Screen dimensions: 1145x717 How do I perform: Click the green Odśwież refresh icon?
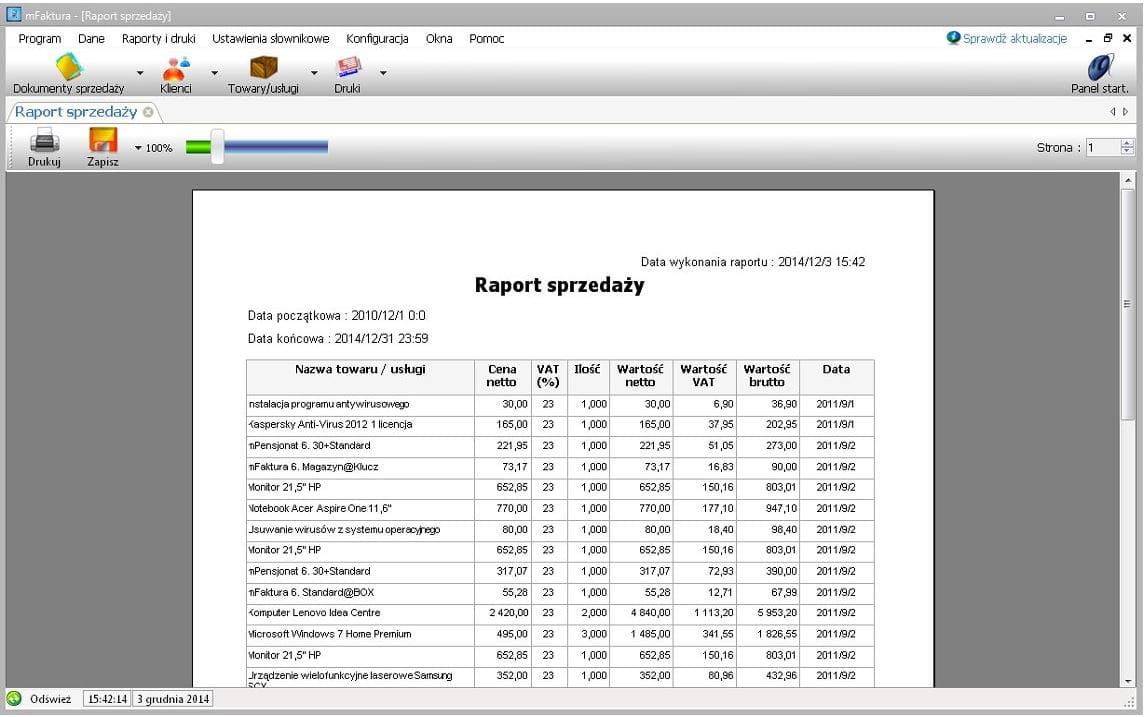pyautogui.click(x=14, y=699)
